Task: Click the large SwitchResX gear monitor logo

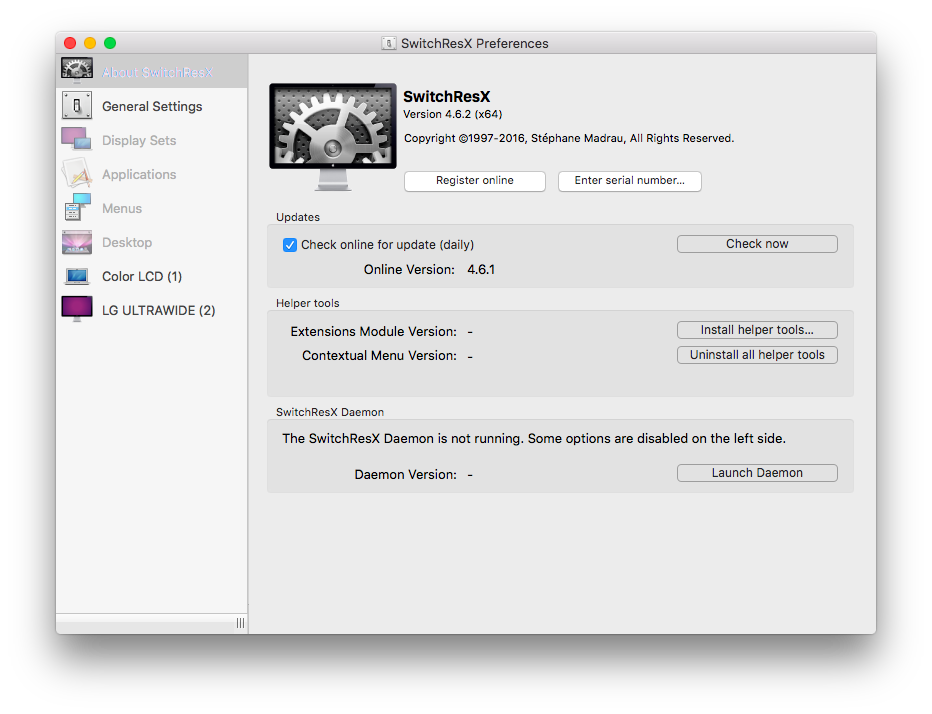Action: (x=332, y=134)
